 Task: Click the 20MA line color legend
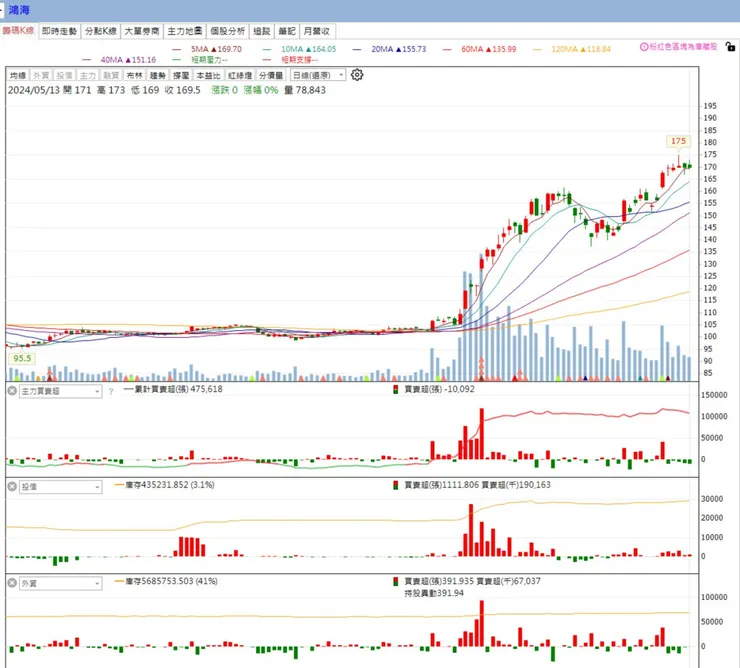coord(357,49)
